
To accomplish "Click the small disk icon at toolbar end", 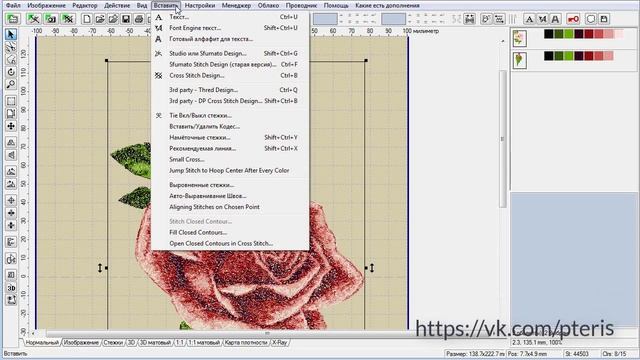I will (x=604, y=19).
